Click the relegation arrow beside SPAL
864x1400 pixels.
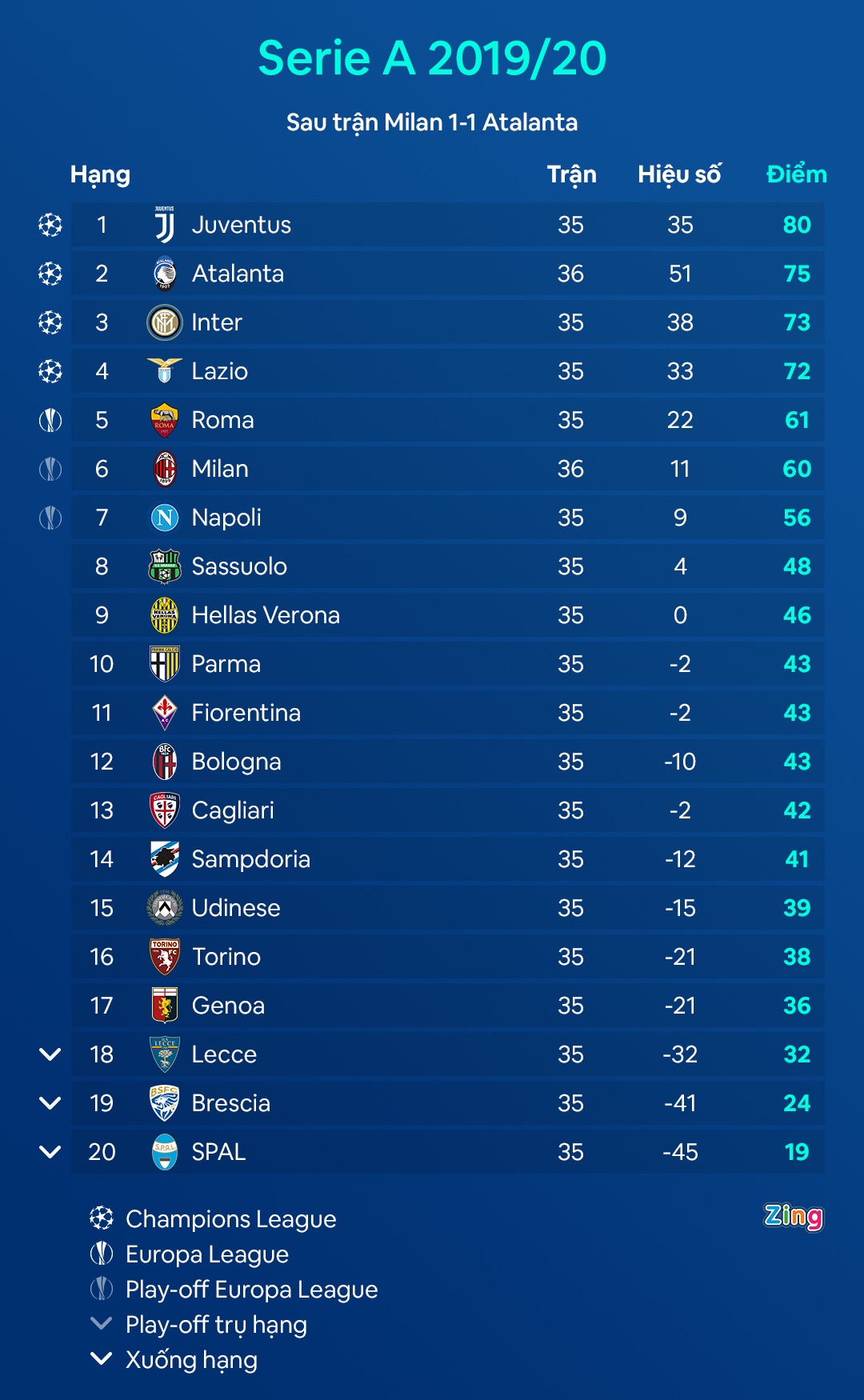click(x=50, y=1152)
